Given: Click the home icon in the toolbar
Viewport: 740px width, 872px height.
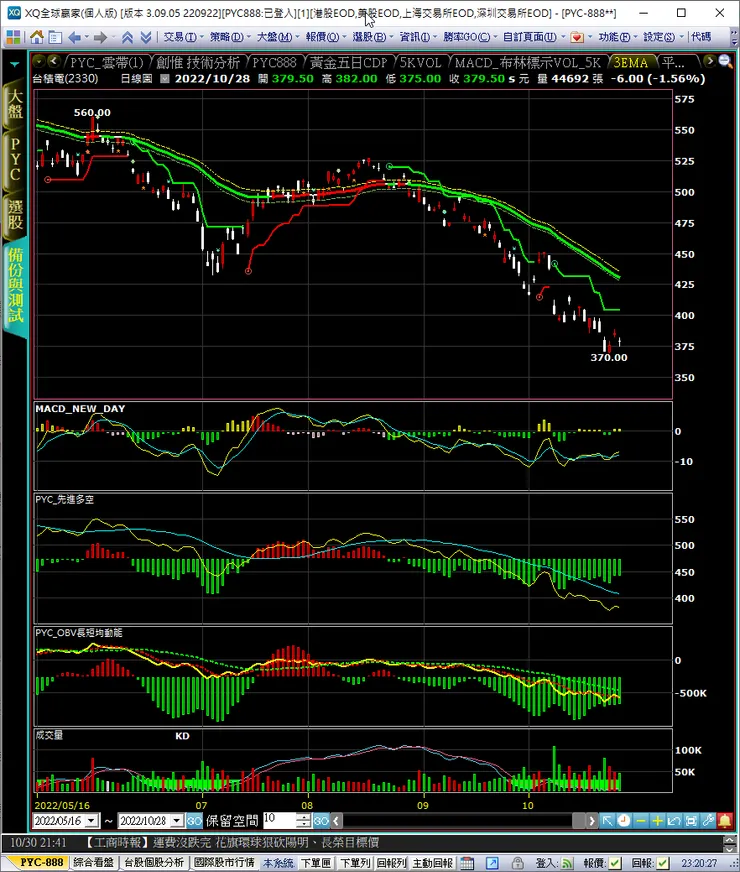Looking at the screenshot, I should 37,37.
